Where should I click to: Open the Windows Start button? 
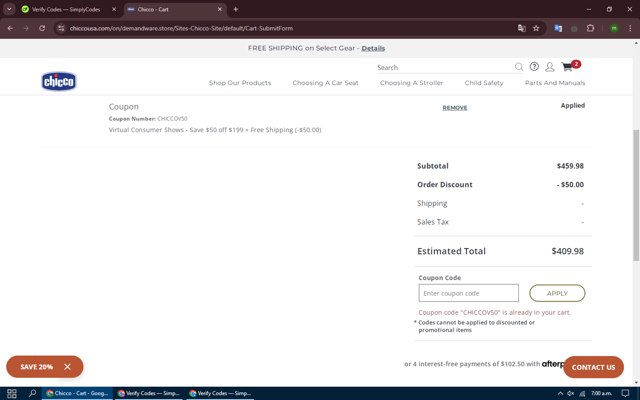(x=11, y=393)
